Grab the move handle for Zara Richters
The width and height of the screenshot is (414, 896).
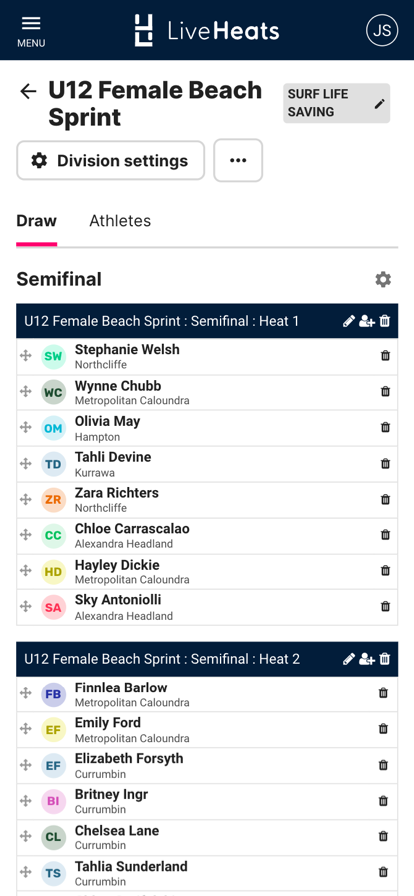click(x=26, y=499)
